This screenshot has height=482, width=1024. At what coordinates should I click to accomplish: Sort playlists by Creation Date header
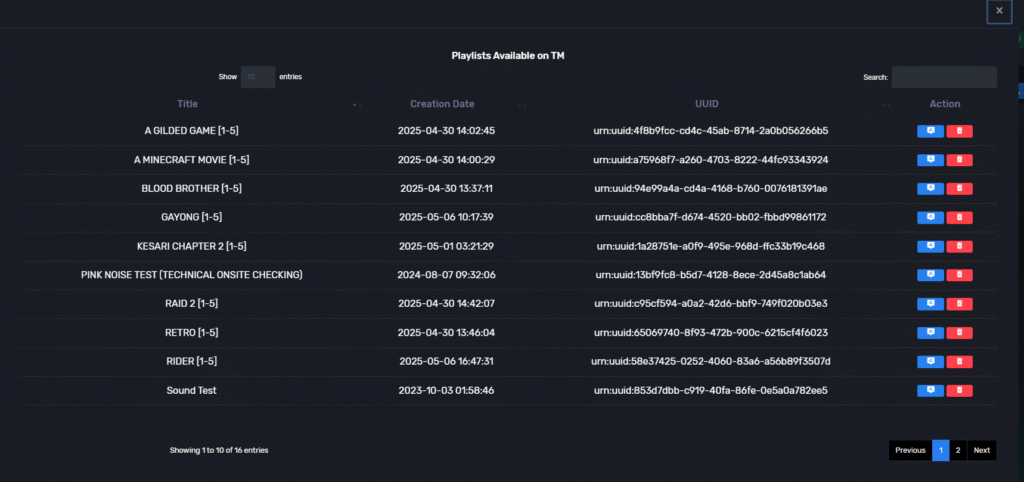(442, 104)
